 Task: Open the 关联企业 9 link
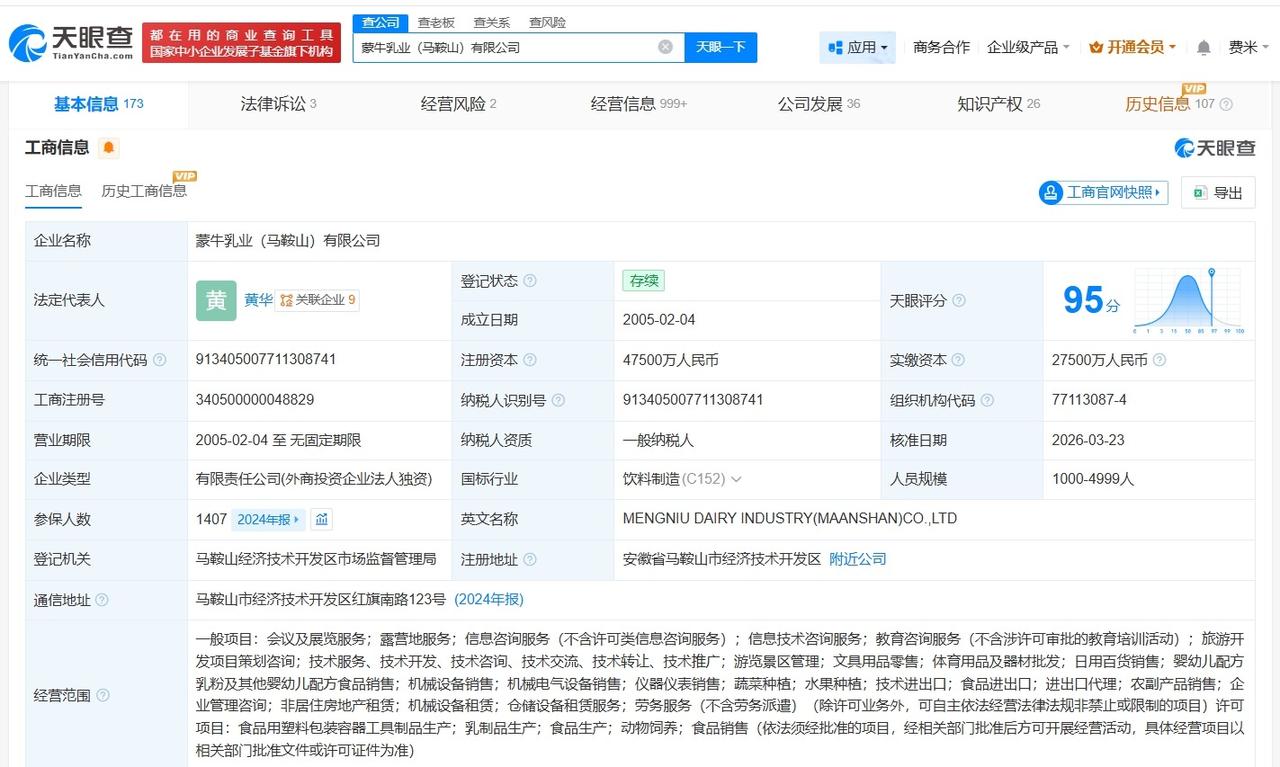coord(316,300)
